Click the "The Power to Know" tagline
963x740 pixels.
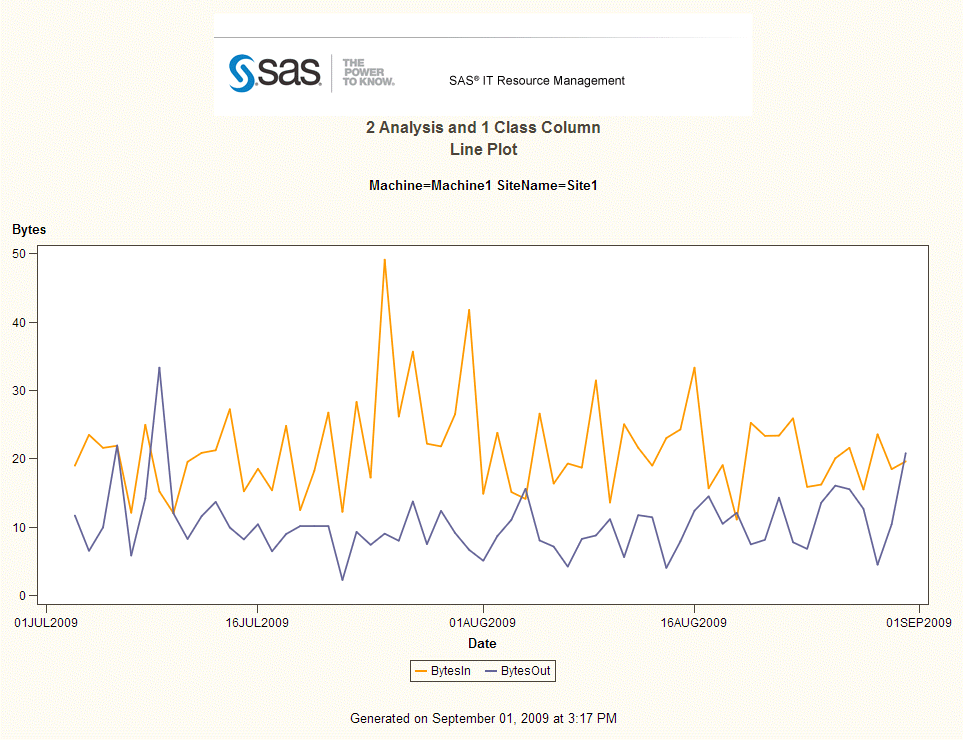point(368,72)
